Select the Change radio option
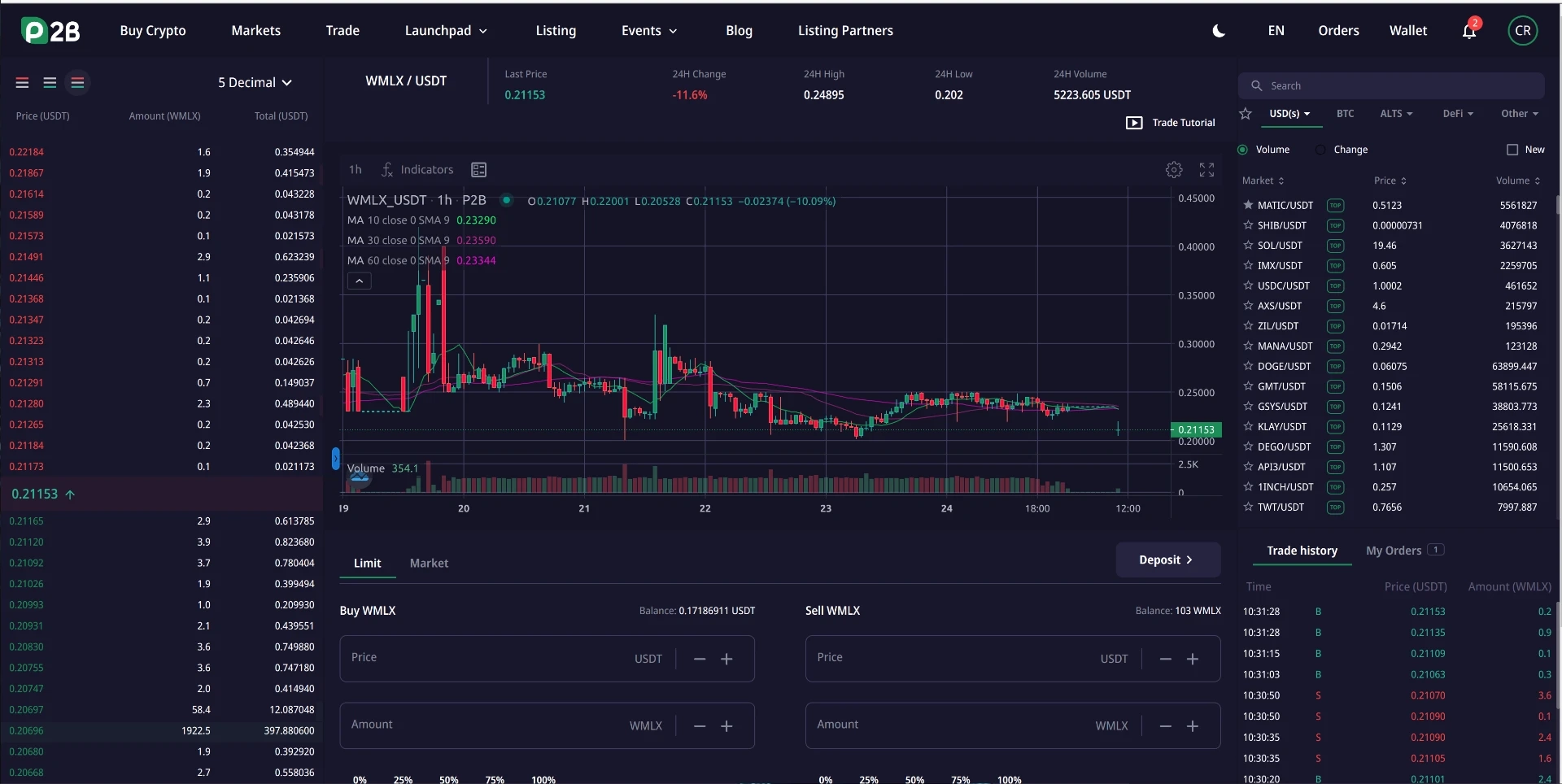This screenshot has width=1562, height=784. [x=1320, y=150]
